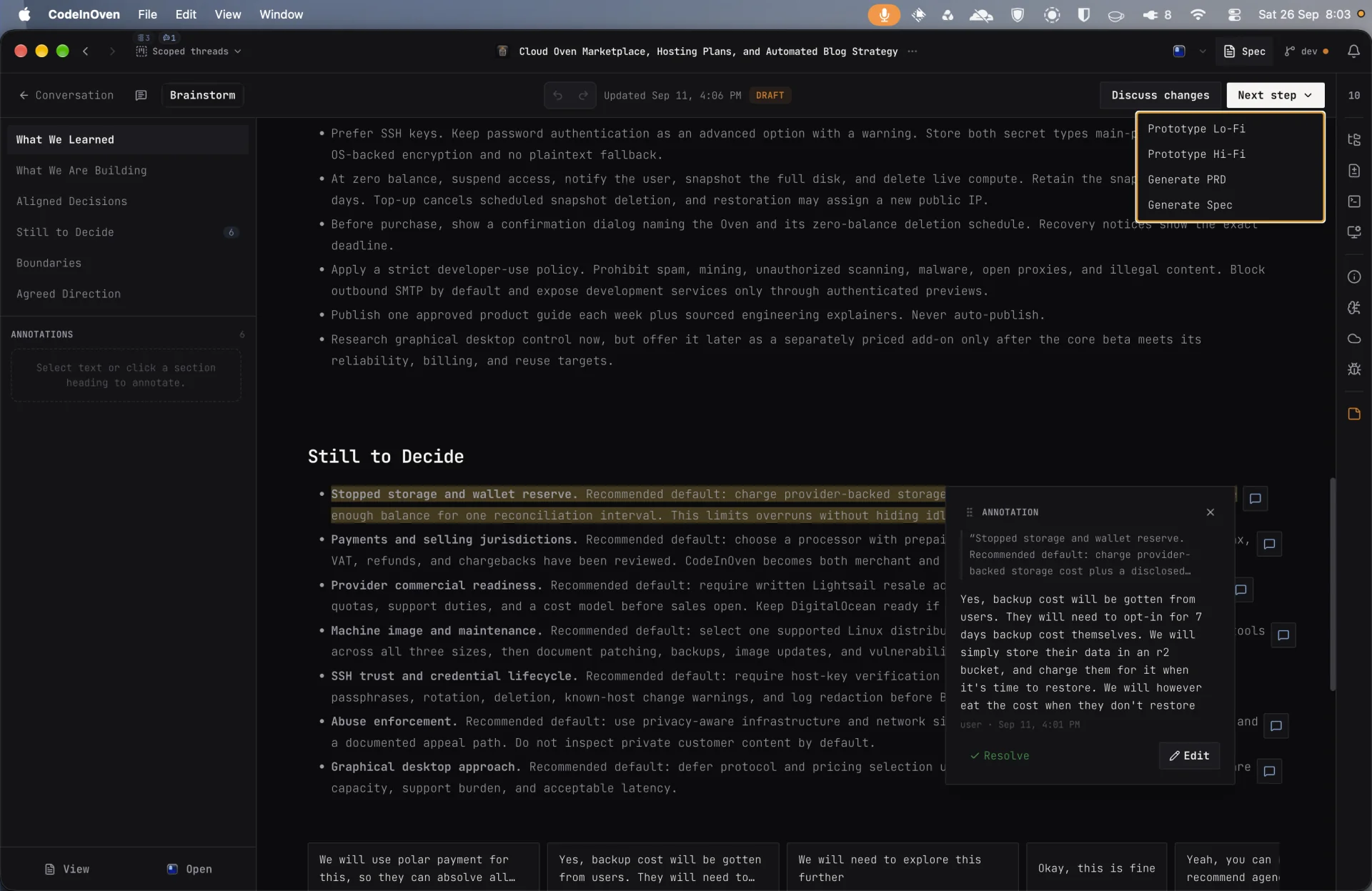
Task: Switch to the Brainstorm tab
Action: pos(202,95)
